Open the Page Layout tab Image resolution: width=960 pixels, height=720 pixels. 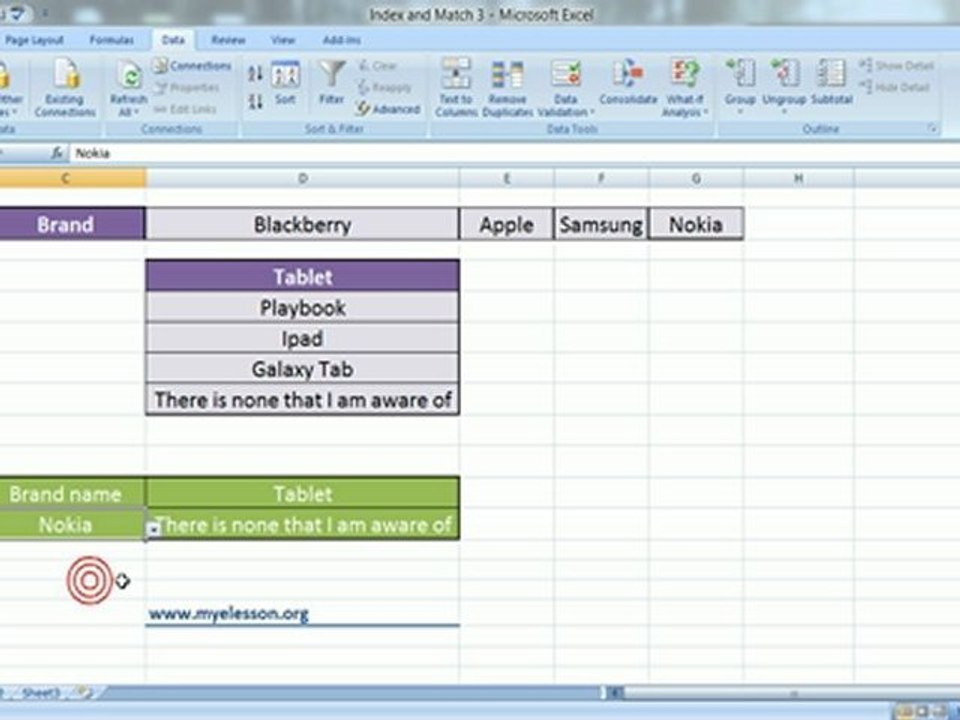tap(34, 40)
